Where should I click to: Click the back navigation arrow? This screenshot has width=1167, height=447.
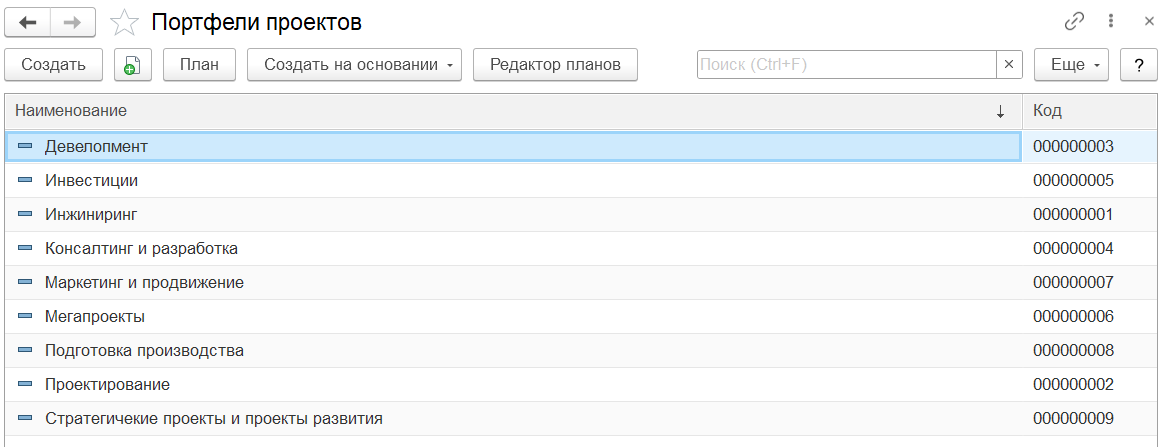[28, 21]
